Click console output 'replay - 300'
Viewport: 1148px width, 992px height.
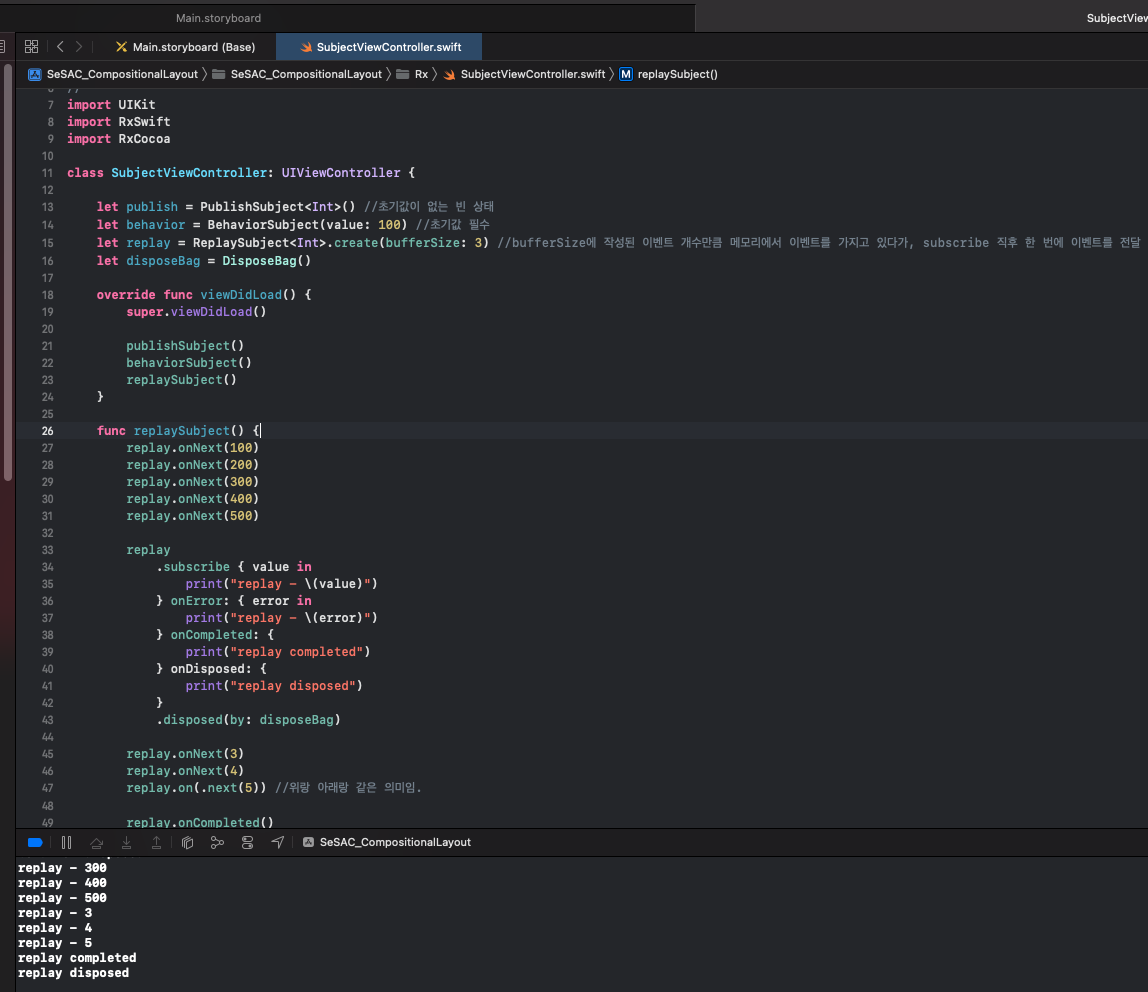(62, 868)
